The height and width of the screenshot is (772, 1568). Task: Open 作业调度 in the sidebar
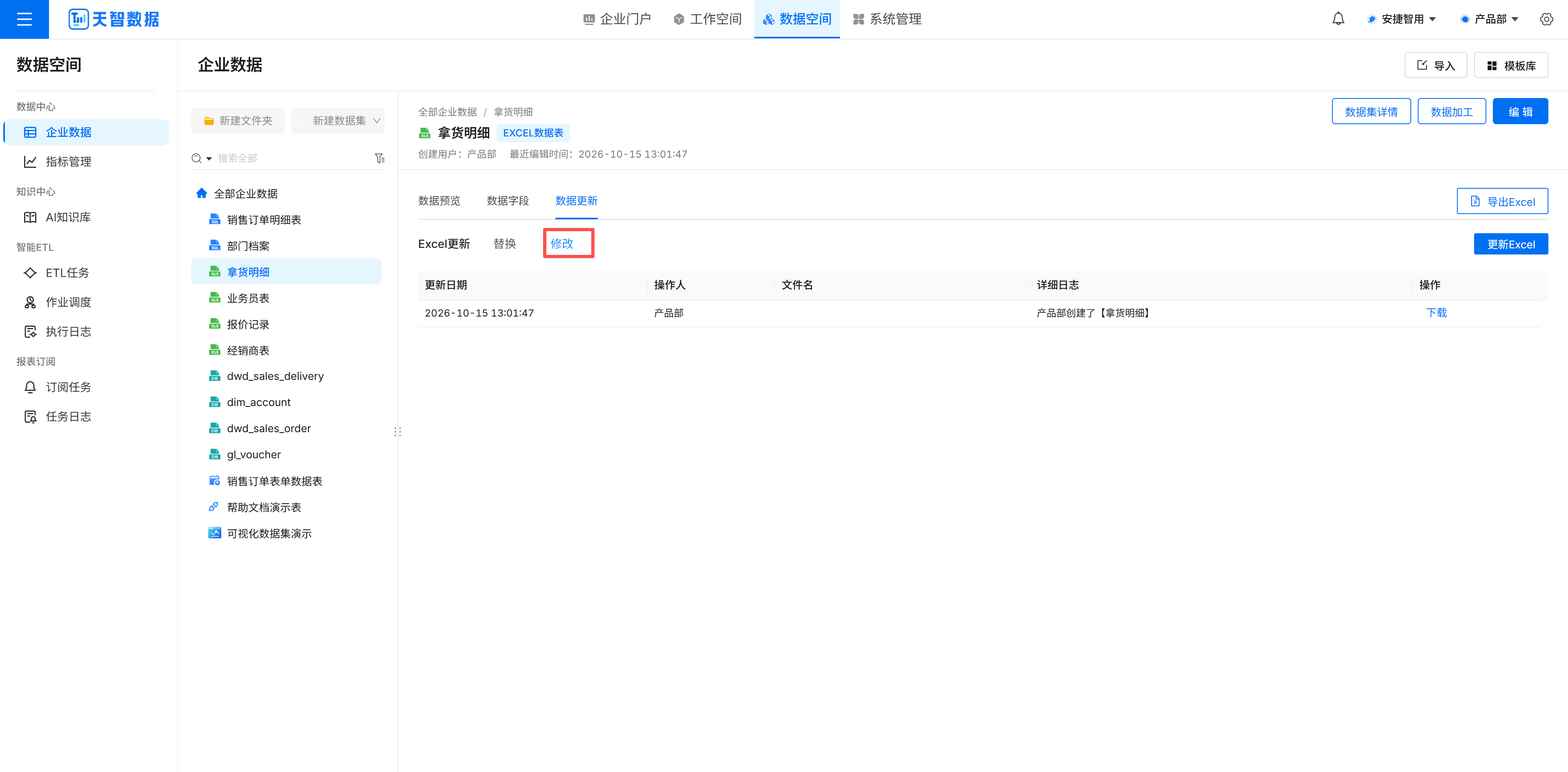(x=86, y=302)
